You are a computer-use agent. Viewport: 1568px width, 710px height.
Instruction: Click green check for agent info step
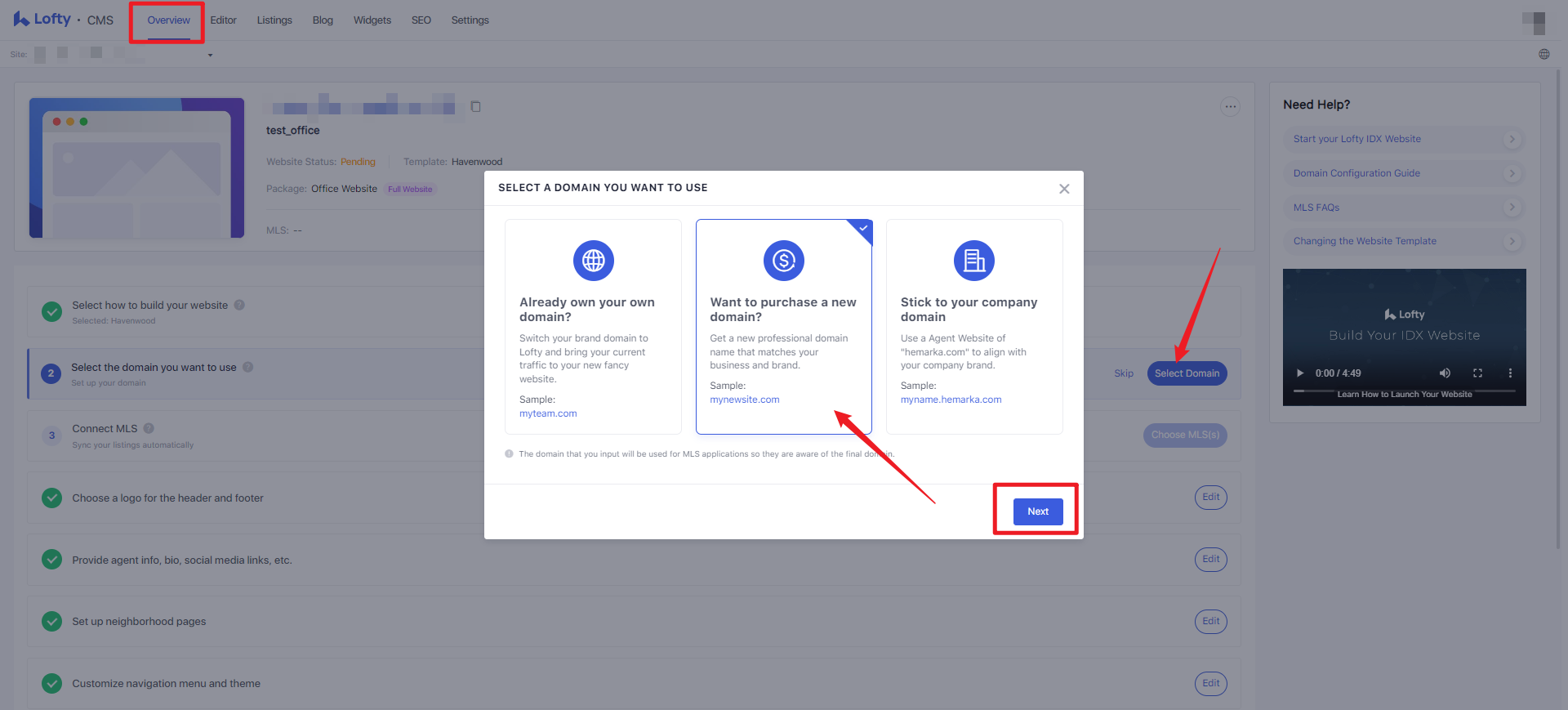click(x=51, y=560)
